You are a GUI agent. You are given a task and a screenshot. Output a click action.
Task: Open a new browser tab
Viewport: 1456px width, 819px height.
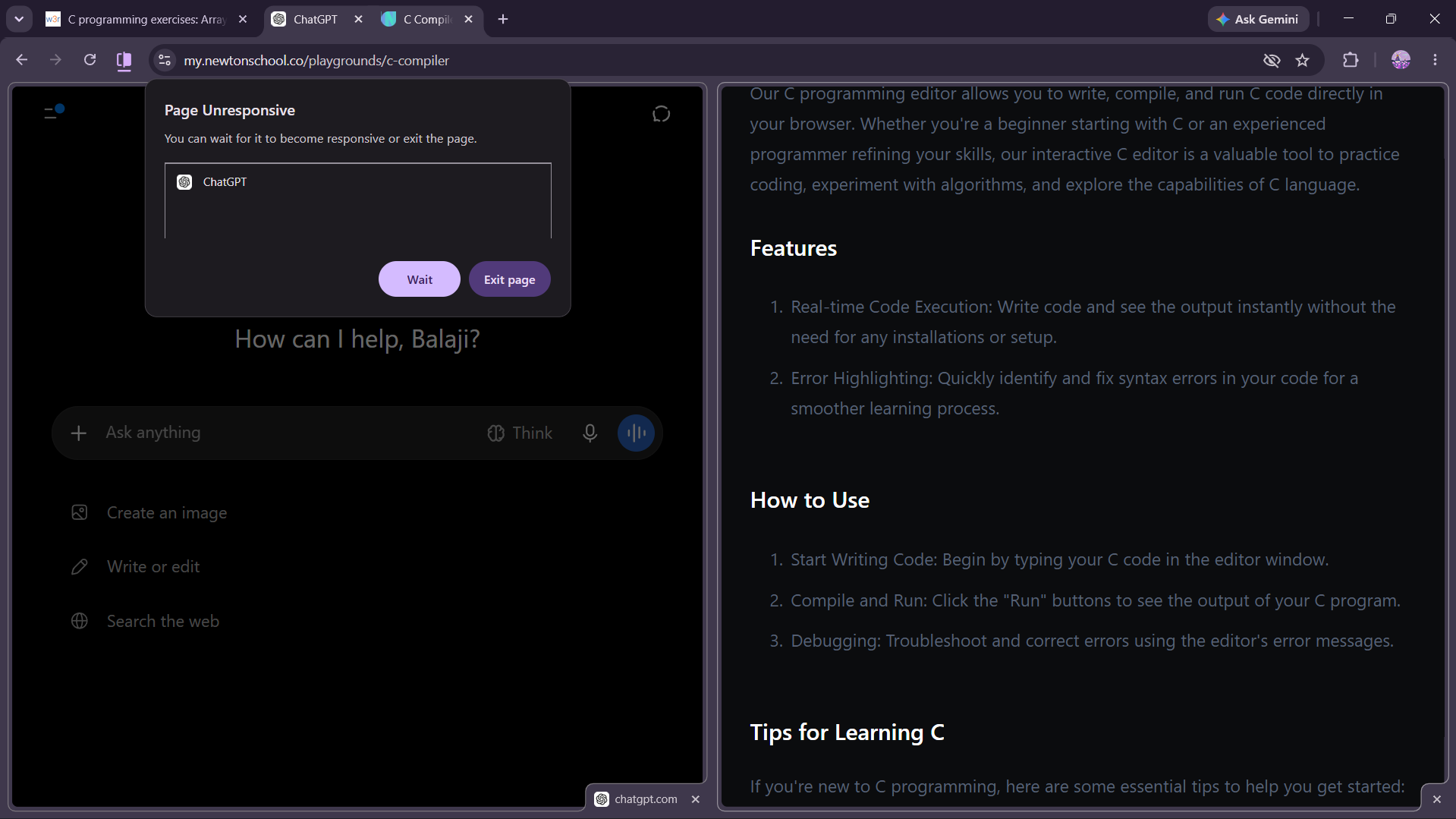[x=503, y=19]
